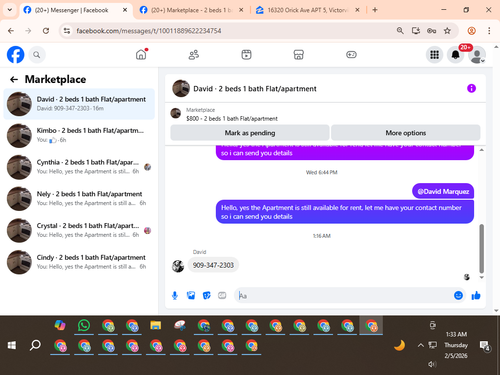Open the Windows notification center icon
This screenshot has width=500, height=375.
[485, 346]
